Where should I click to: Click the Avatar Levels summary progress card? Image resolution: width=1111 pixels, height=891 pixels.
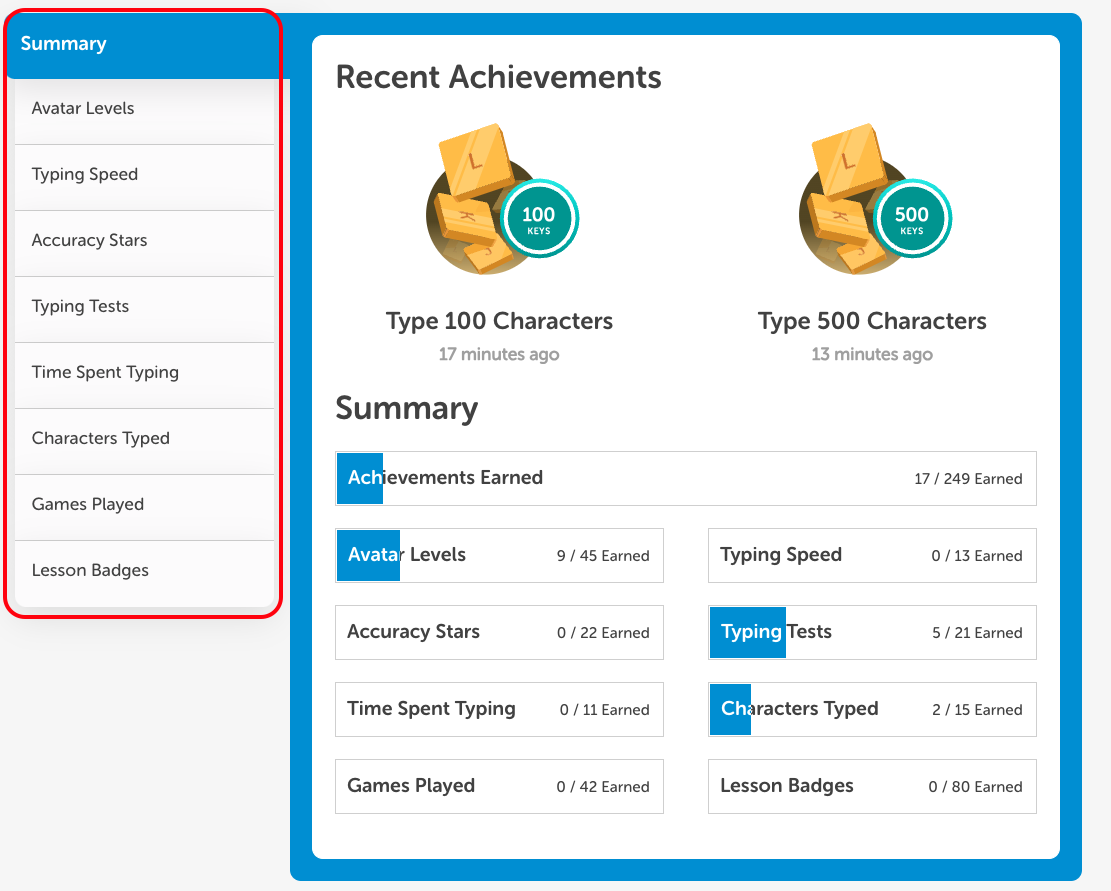point(499,555)
